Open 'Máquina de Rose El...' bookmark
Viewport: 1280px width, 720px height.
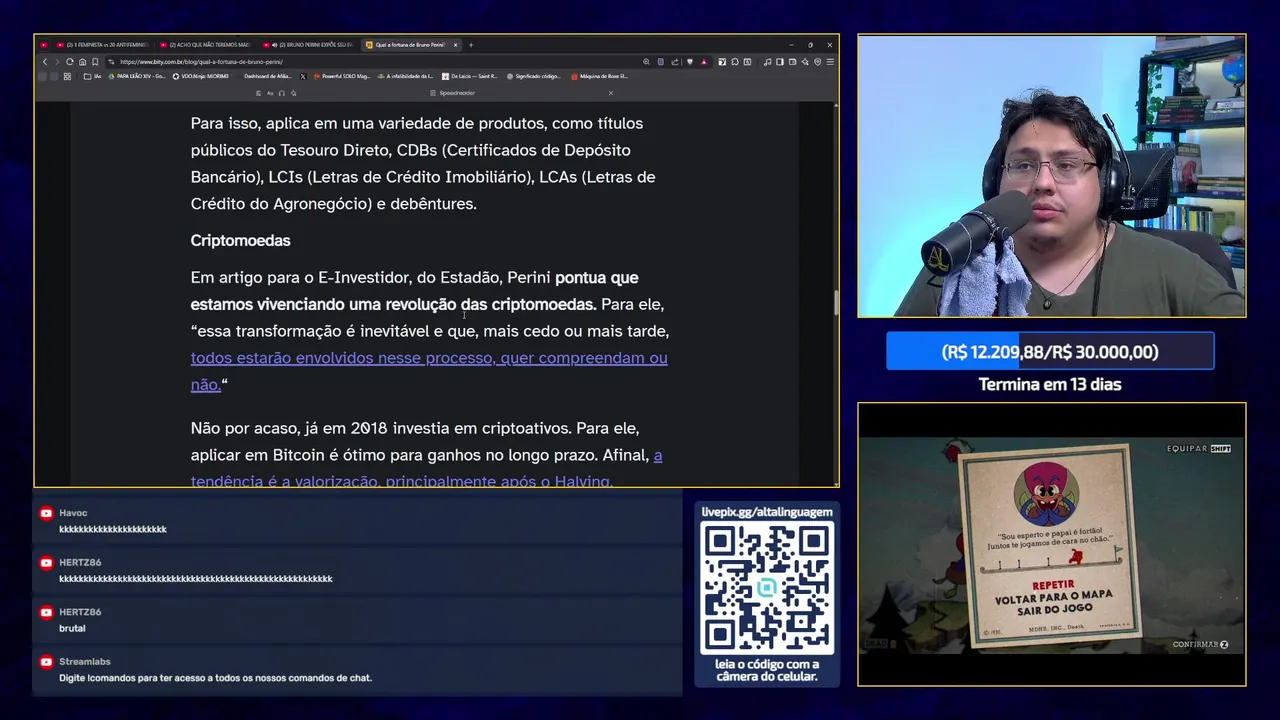pyautogui.click(x=599, y=76)
